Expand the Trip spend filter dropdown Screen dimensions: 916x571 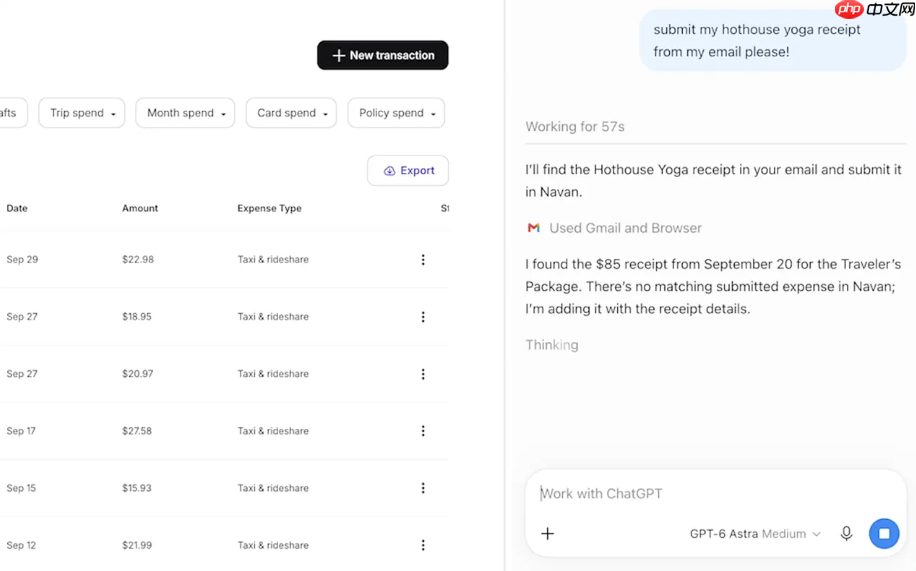[x=82, y=113]
